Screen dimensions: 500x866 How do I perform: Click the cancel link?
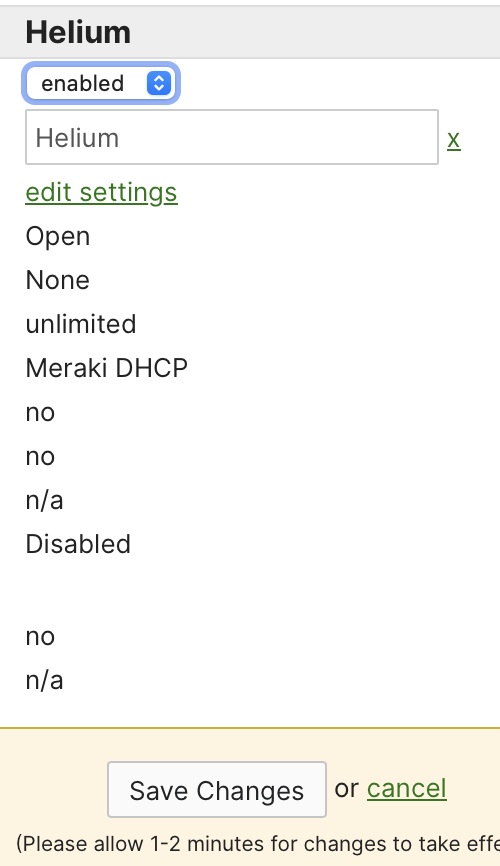407,788
